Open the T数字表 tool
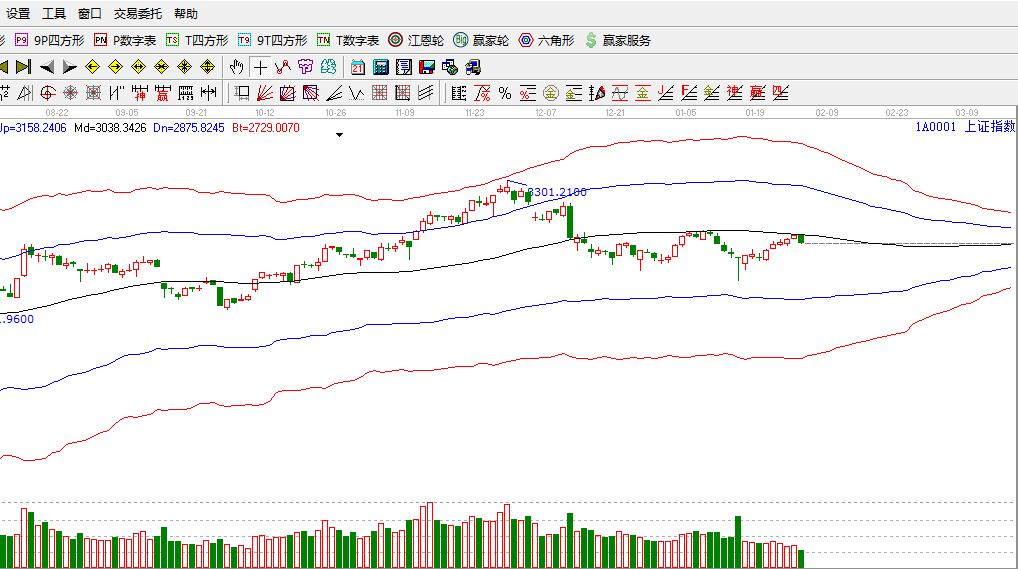Viewport: 1018px width, 569px height. 347,40
